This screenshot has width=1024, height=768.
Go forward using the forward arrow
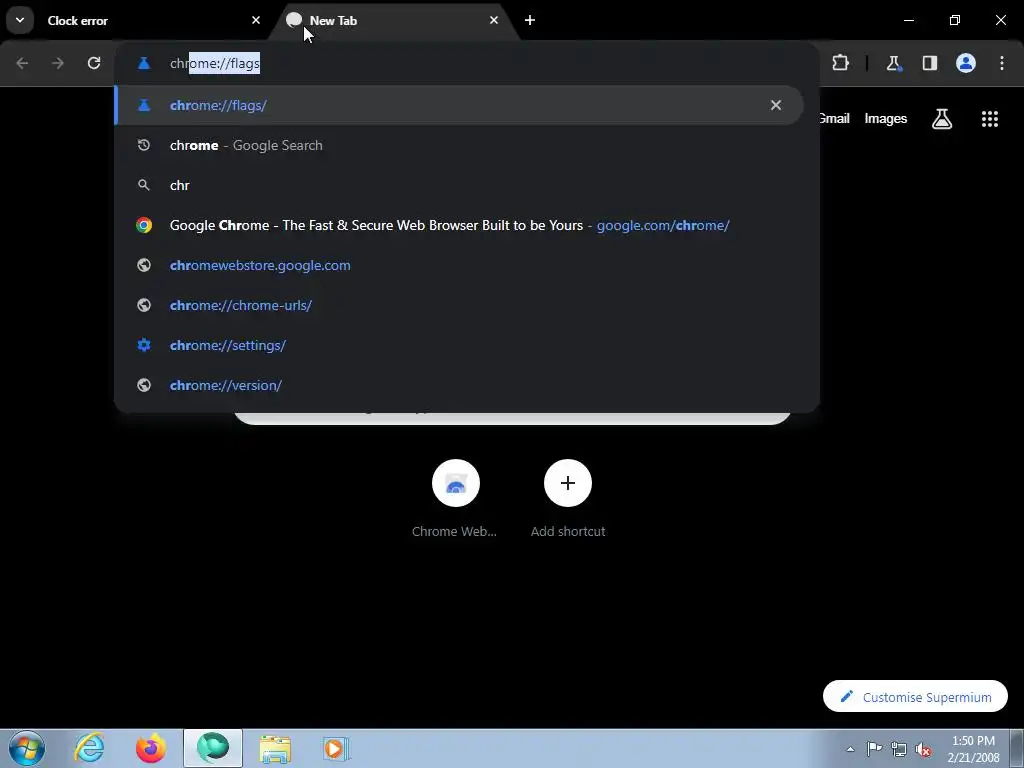coord(58,63)
